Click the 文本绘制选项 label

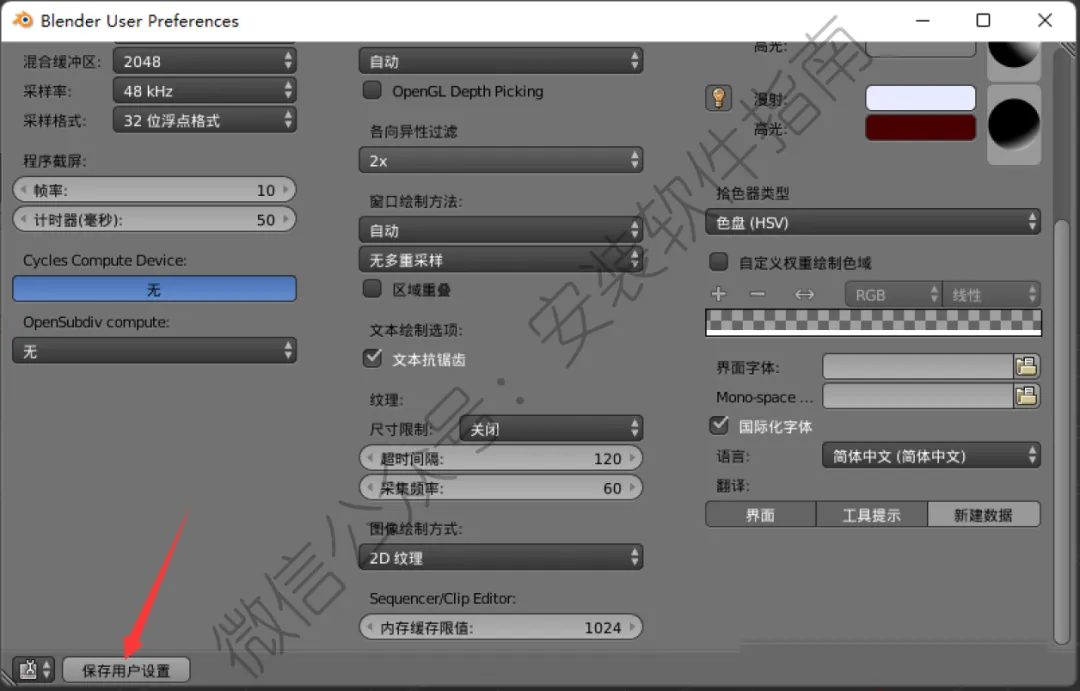[415, 330]
